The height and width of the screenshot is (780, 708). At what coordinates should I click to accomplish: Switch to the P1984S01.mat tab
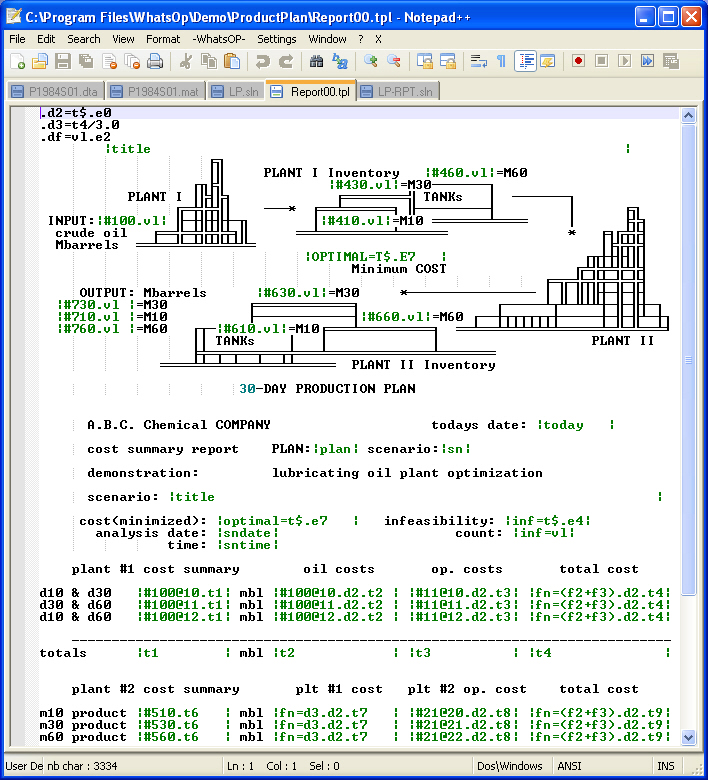[x=155, y=92]
